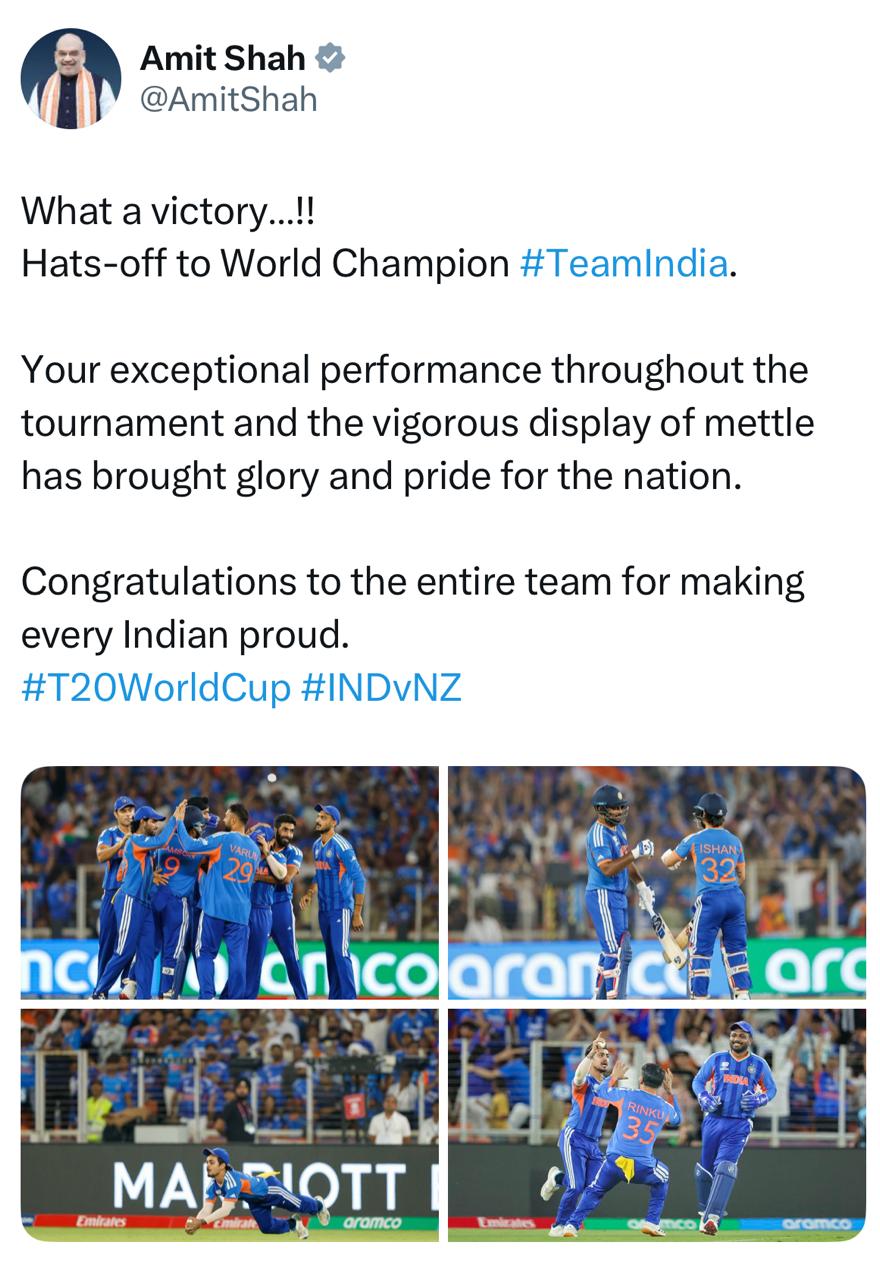The height and width of the screenshot is (1280, 880).
Task: Click Amit Shah's profile avatar
Action: pos(71,79)
